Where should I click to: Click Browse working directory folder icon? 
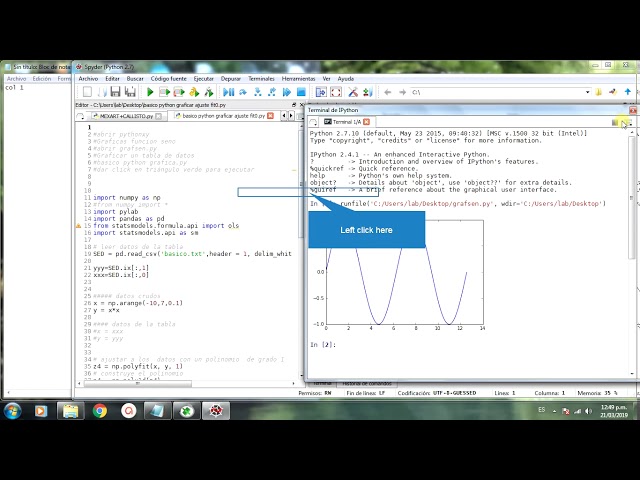tap(598, 92)
